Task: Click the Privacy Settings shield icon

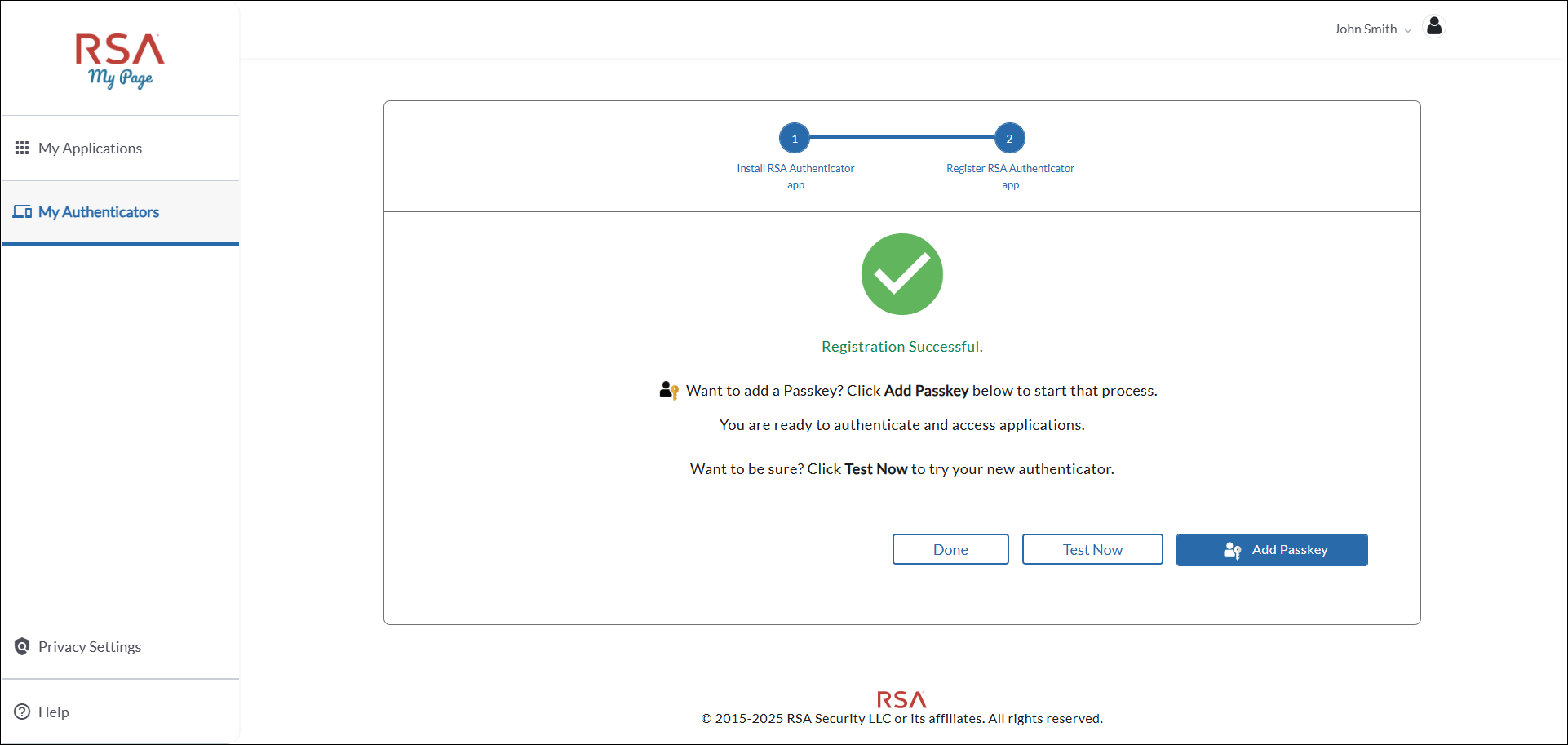Action: click(22, 647)
